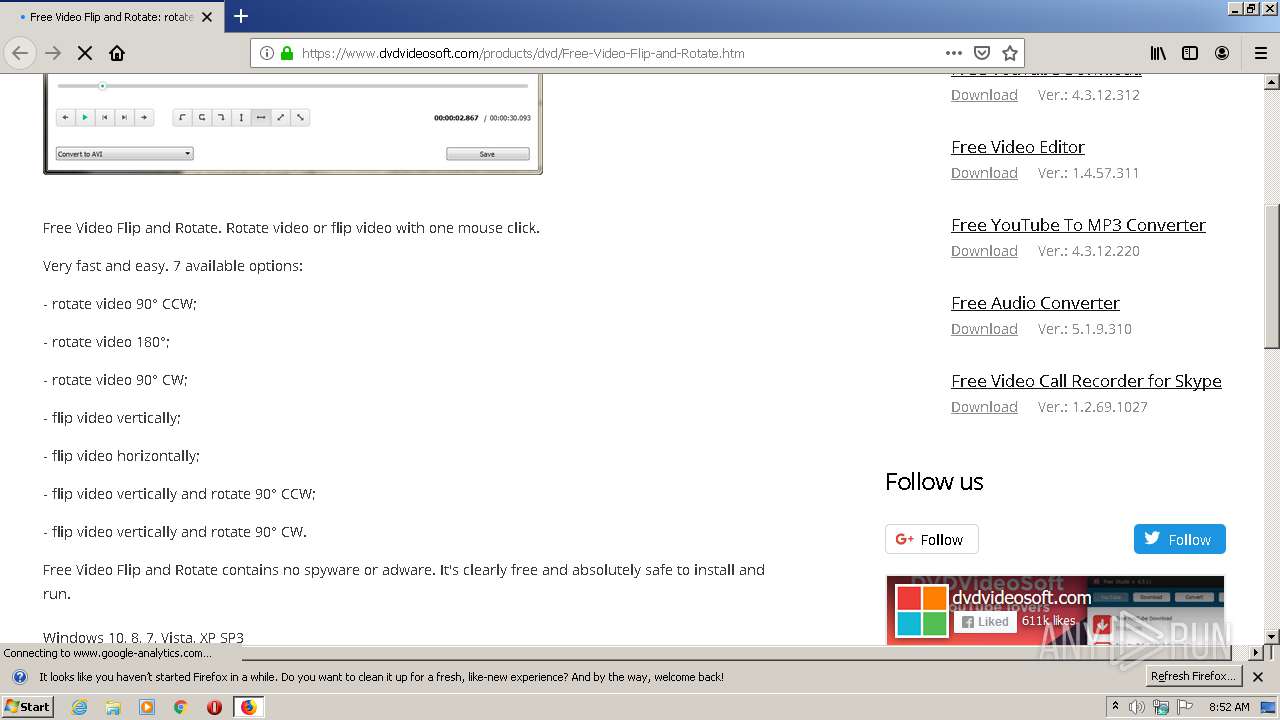Screen dimensions: 1280x720
Task: Click the 'Follow us' heading
Action: click(x=934, y=482)
